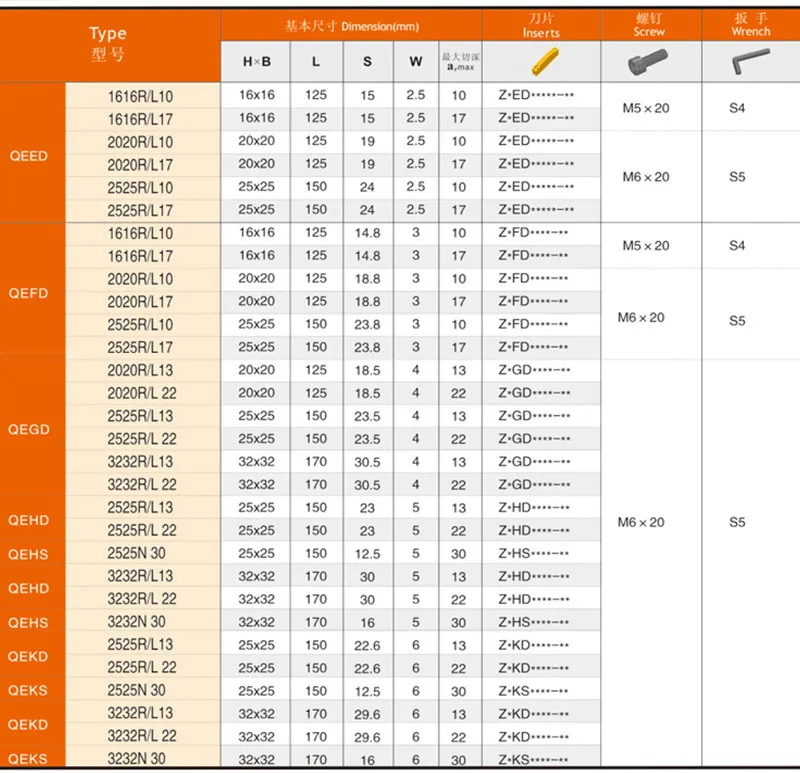
Task: Click the yellow insert icon under Inserts
Action: coord(545,62)
